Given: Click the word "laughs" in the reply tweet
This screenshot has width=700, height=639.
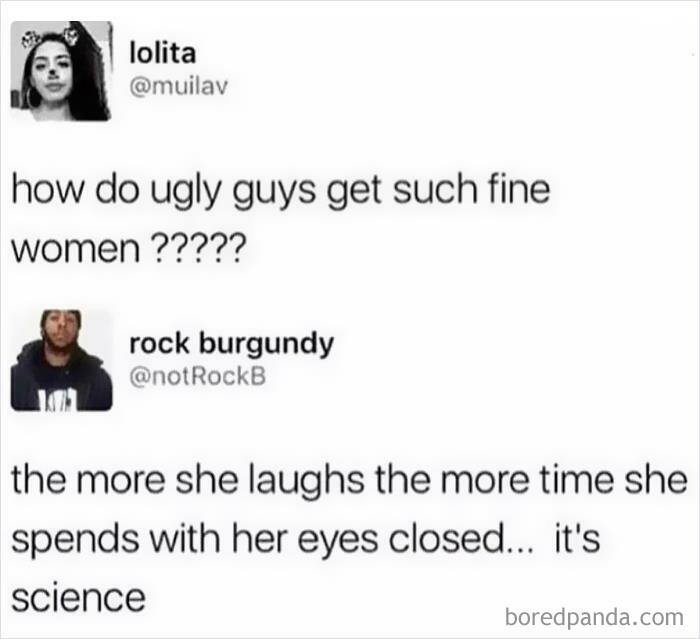Looking at the screenshot, I should tap(306, 482).
